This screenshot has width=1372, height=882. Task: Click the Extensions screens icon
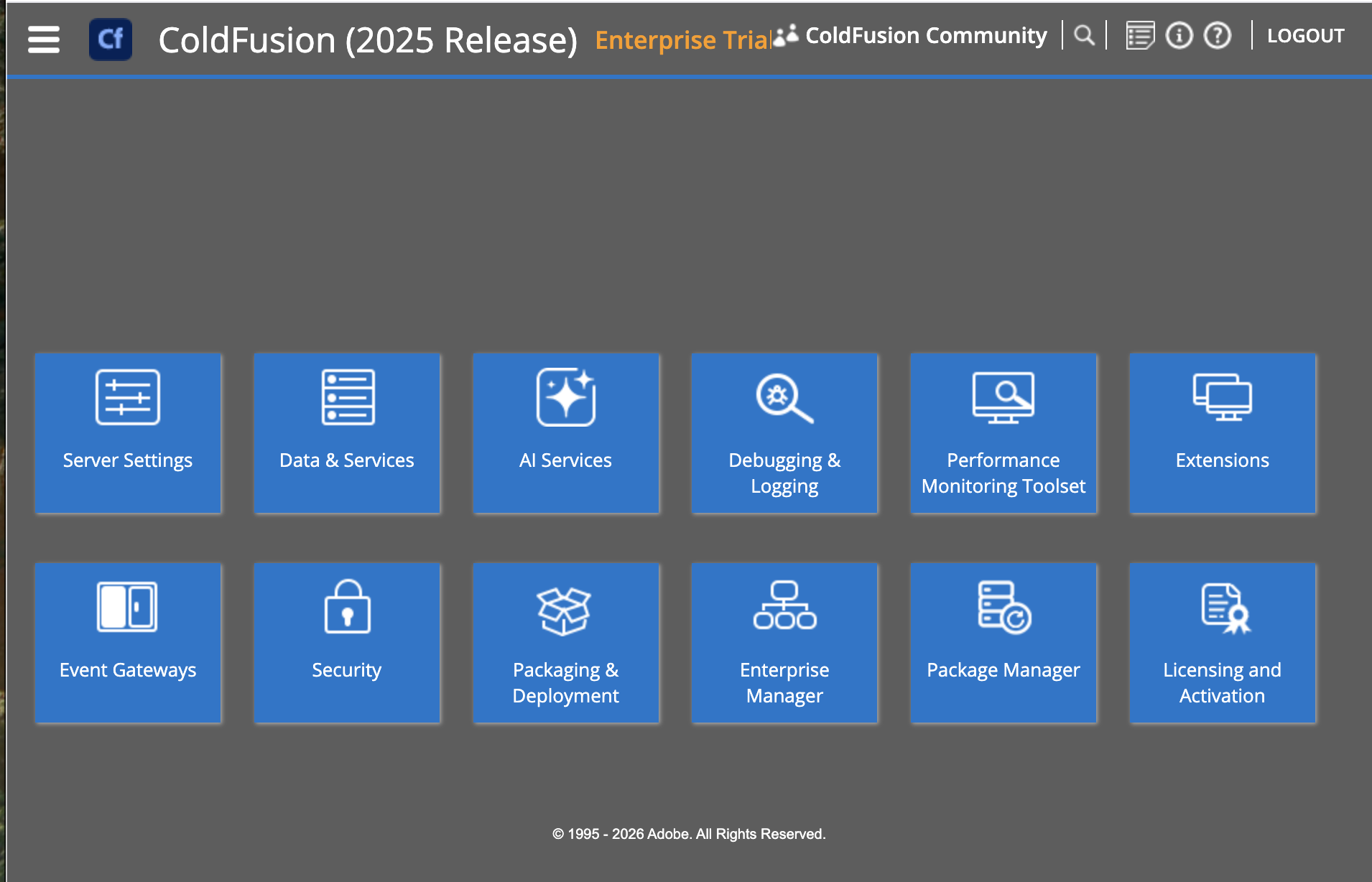(1223, 396)
